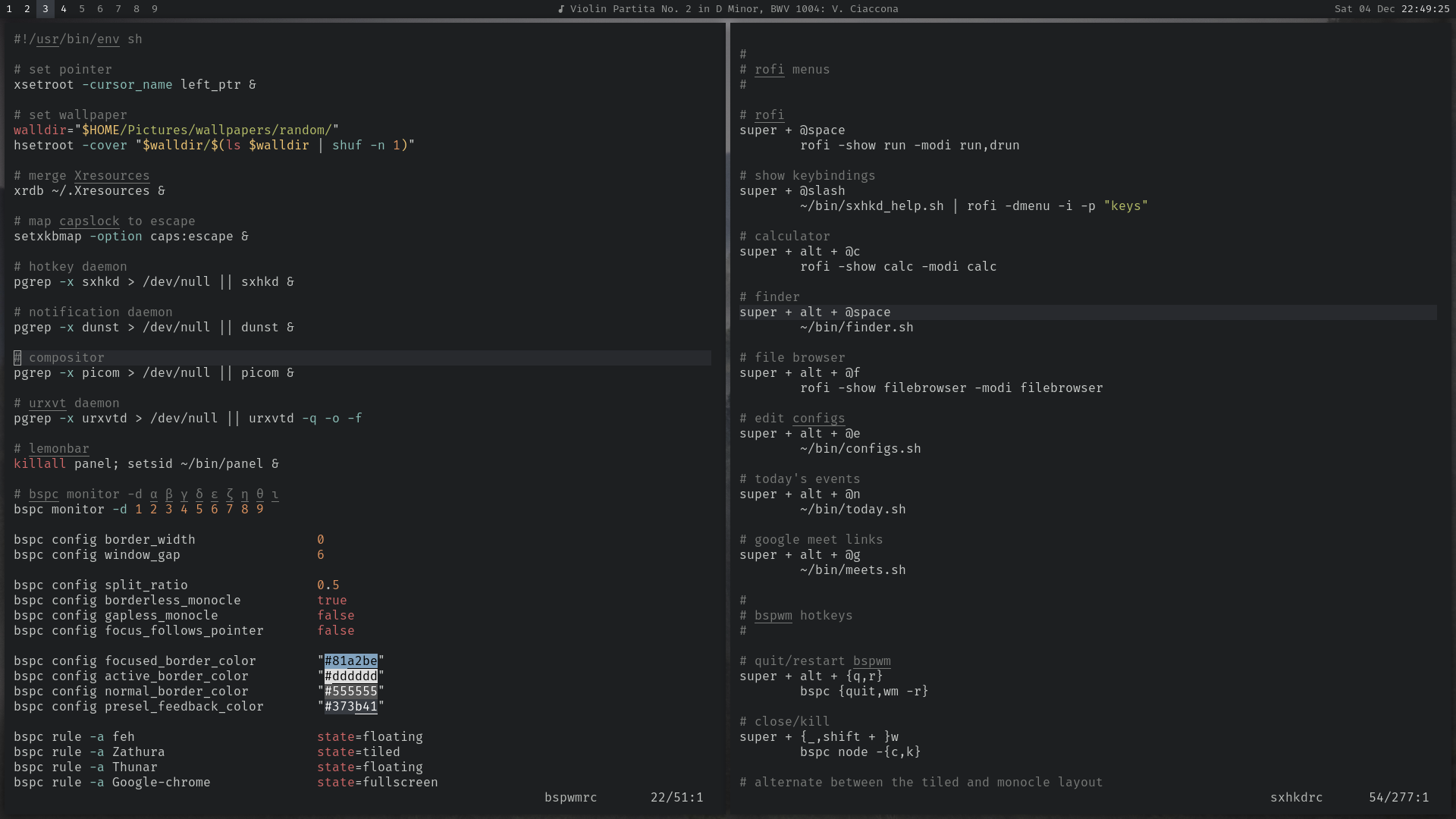This screenshot has width=1456, height=819.
Task: Click the 54/277:1 cursor position indicator
Action: coord(1398,798)
